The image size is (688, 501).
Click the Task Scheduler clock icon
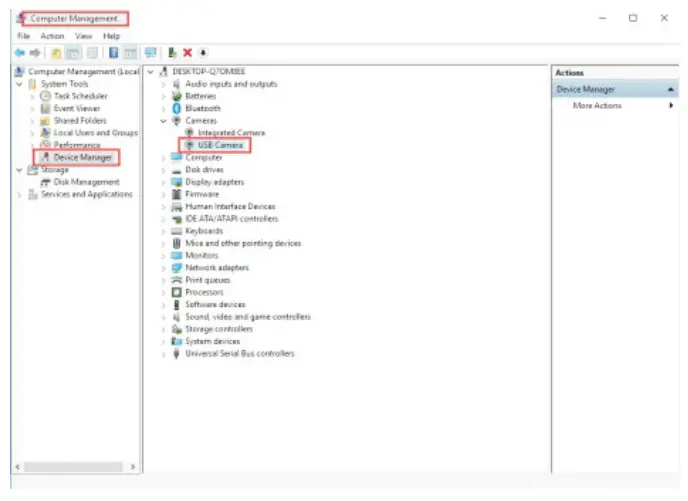[45, 96]
